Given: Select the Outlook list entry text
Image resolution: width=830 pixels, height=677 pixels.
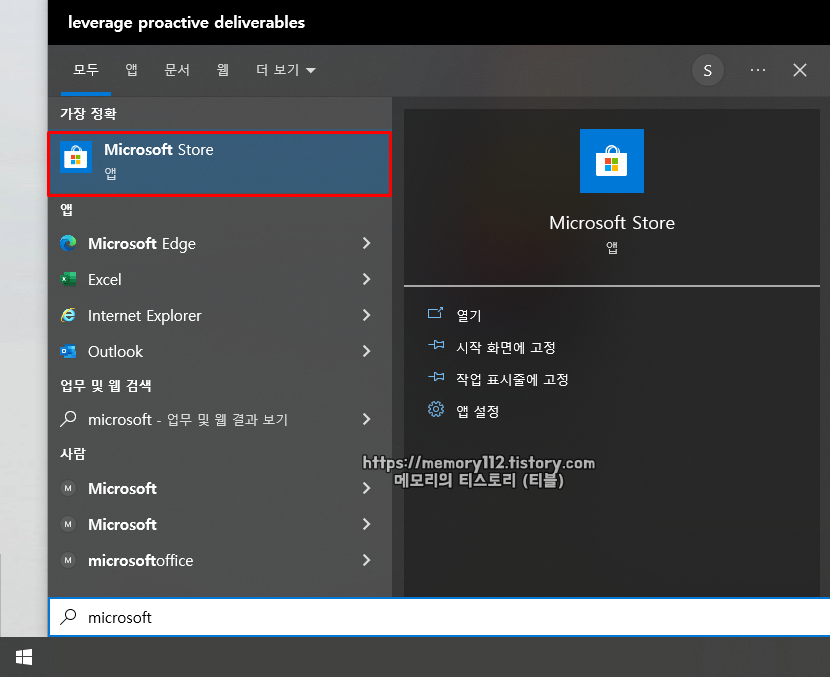Looking at the screenshot, I should 115,351.
